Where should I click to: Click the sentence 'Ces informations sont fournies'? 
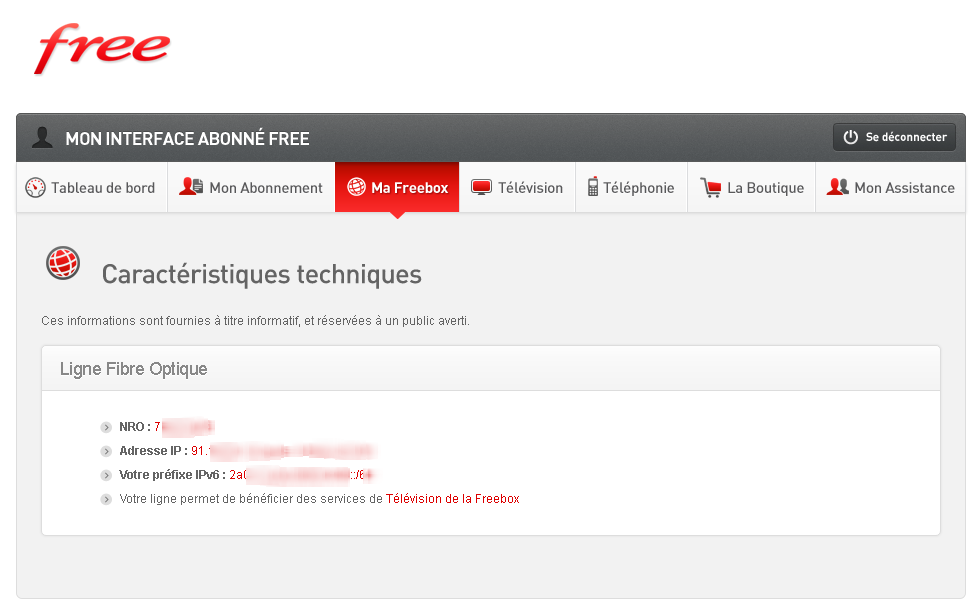pos(255,320)
